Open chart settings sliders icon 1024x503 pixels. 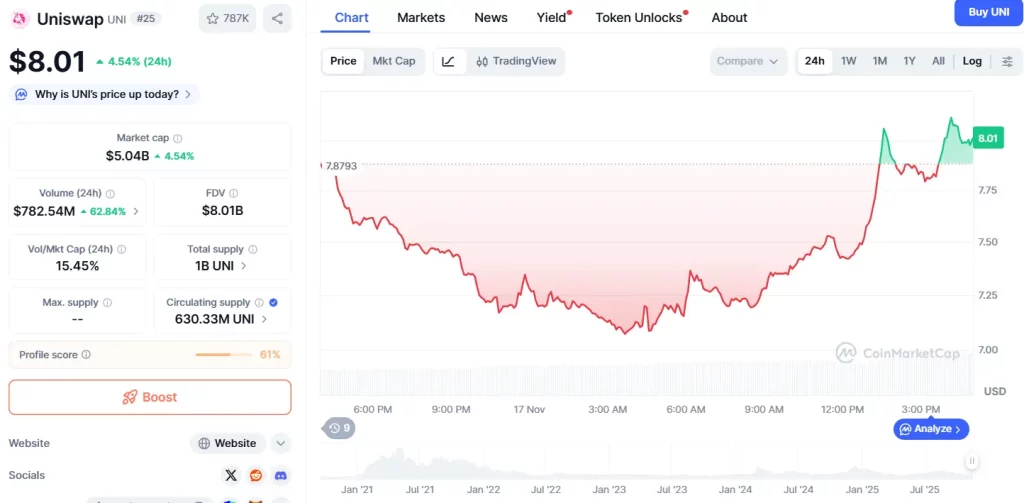tap(1007, 61)
